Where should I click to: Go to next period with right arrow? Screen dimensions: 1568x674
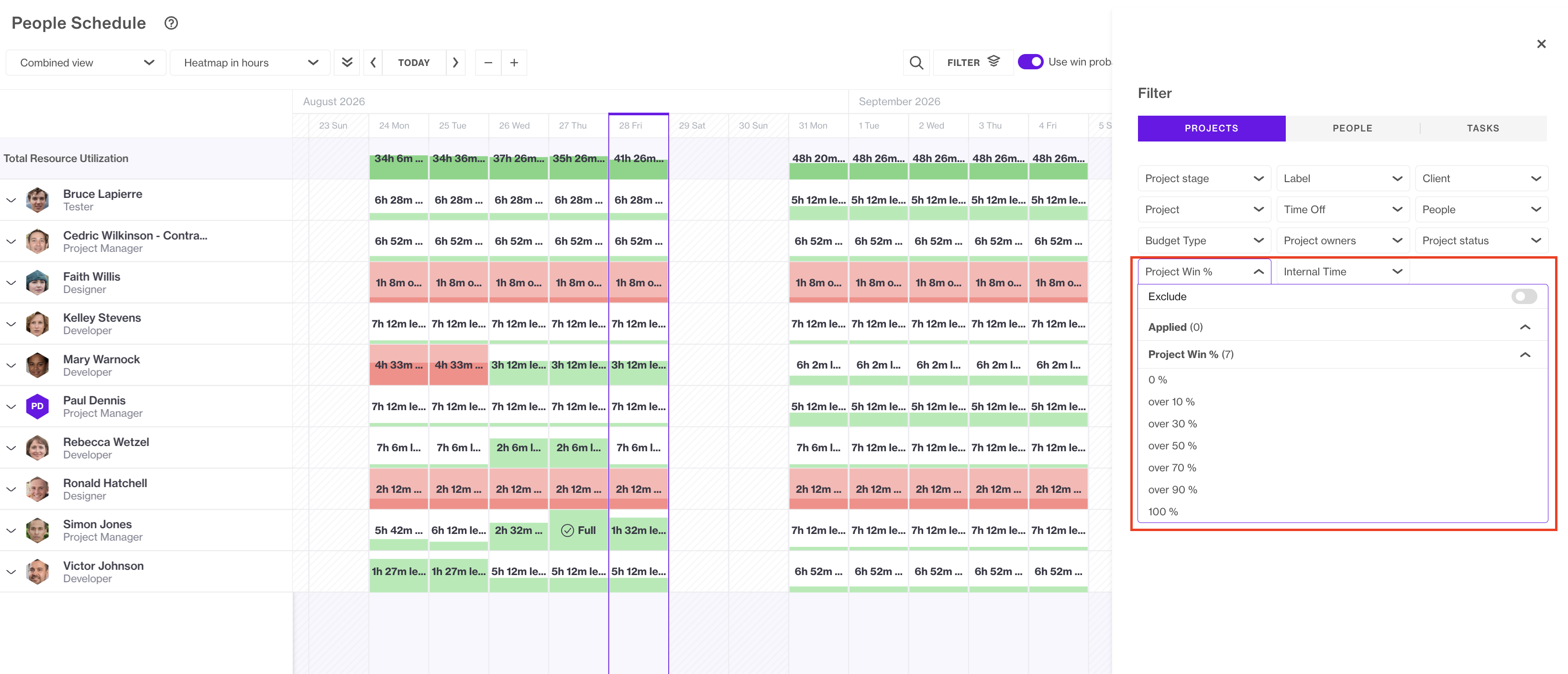click(455, 63)
